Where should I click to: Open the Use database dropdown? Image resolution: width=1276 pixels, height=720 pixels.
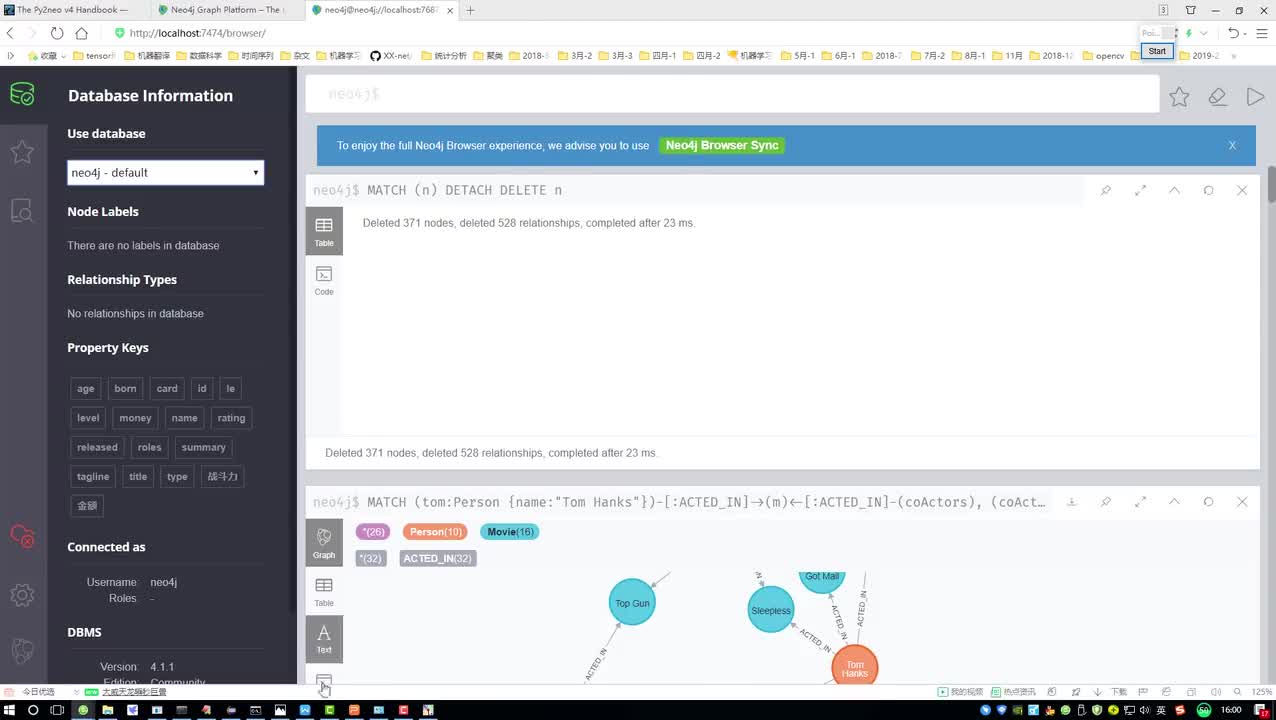coord(165,172)
